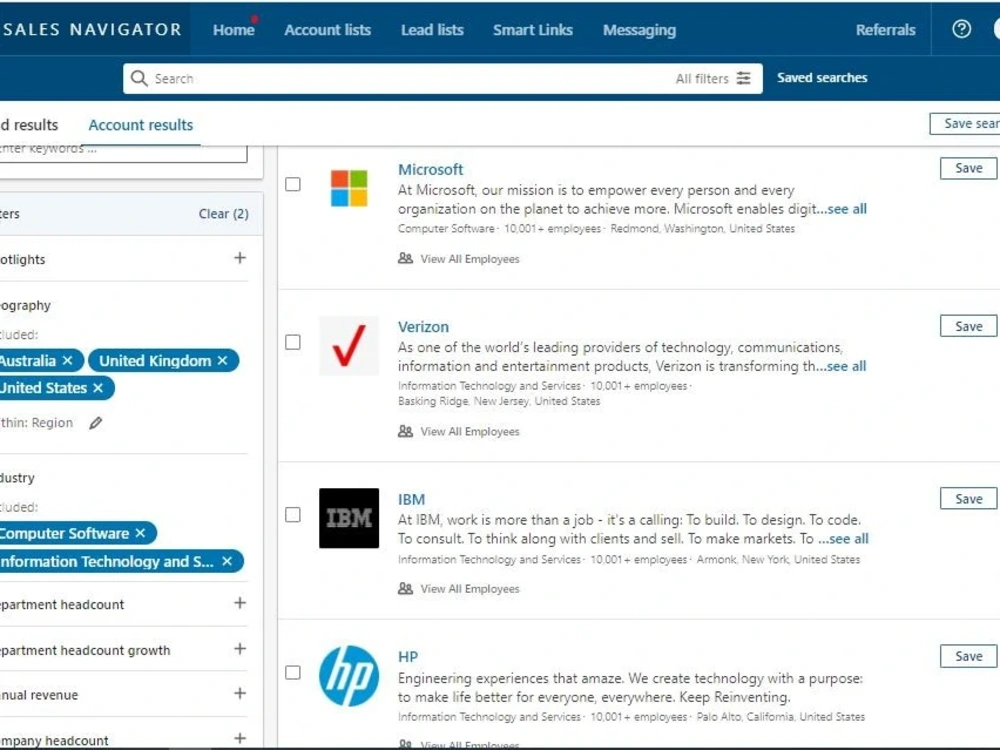The height and width of the screenshot is (750, 1000).
Task: Remove the Computer Software industry filter
Action: click(x=140, y=533)
